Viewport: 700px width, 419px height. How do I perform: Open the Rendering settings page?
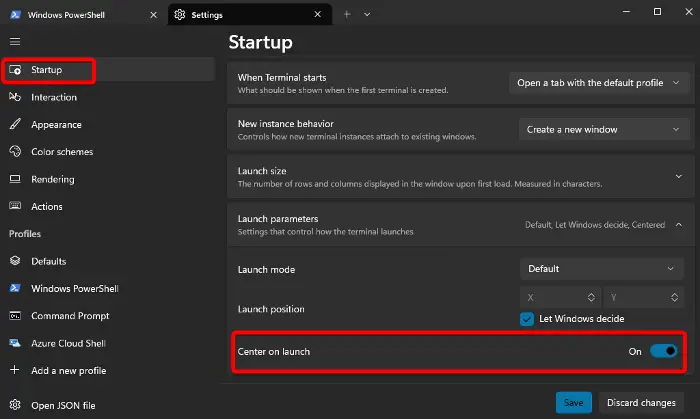(x=108, y=179)
